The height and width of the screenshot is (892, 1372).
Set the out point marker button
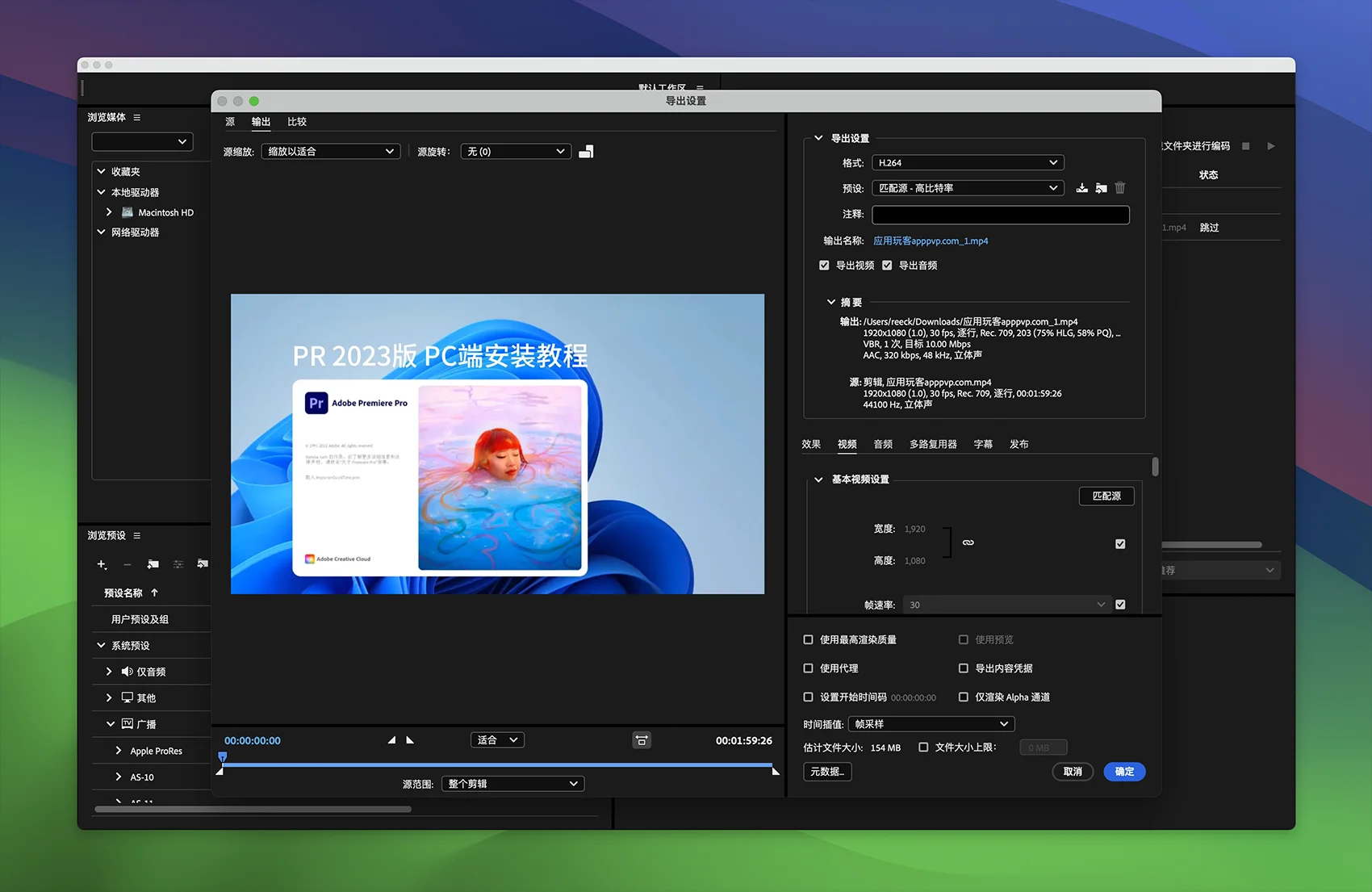410,739
